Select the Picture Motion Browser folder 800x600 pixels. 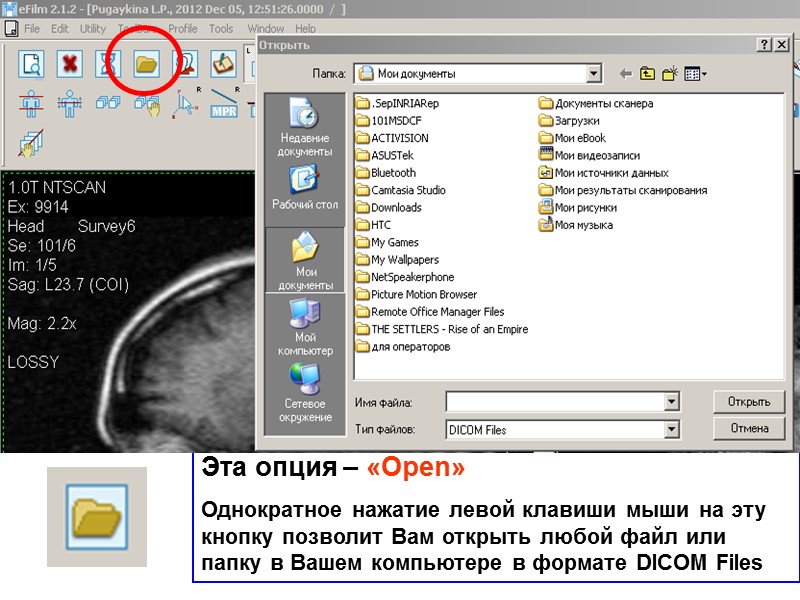417,294
